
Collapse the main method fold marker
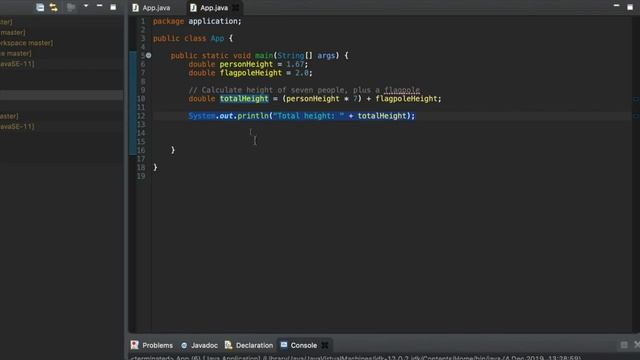tap(149, 56)
